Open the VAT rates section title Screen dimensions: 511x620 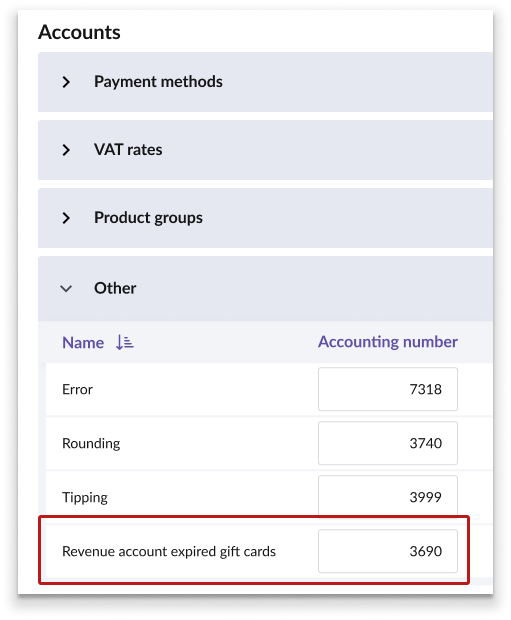coord(128,150)
